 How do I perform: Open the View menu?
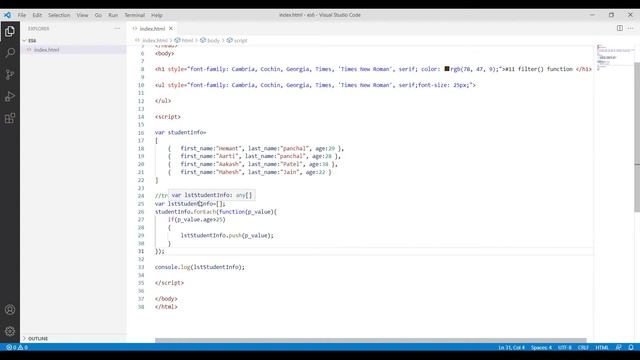(82, 15)
